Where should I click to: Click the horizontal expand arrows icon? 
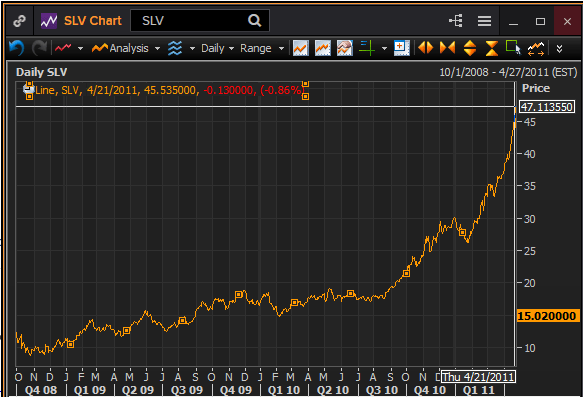pyautogui.click(x=425, y=48)
